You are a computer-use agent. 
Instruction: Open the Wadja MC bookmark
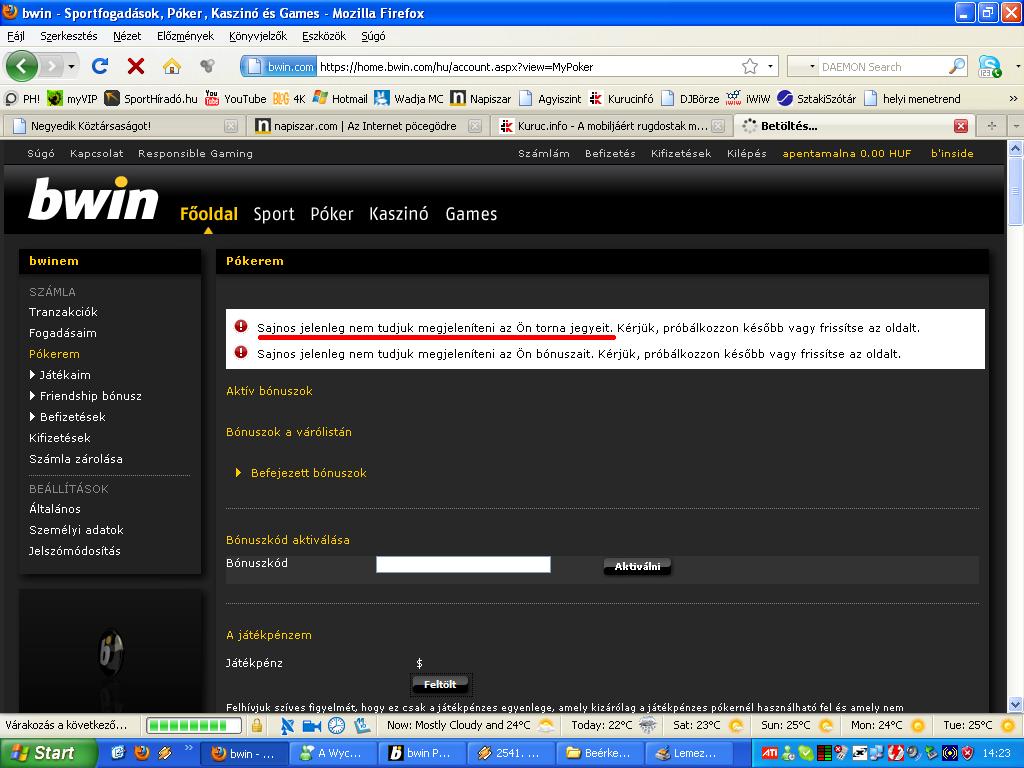409,99
